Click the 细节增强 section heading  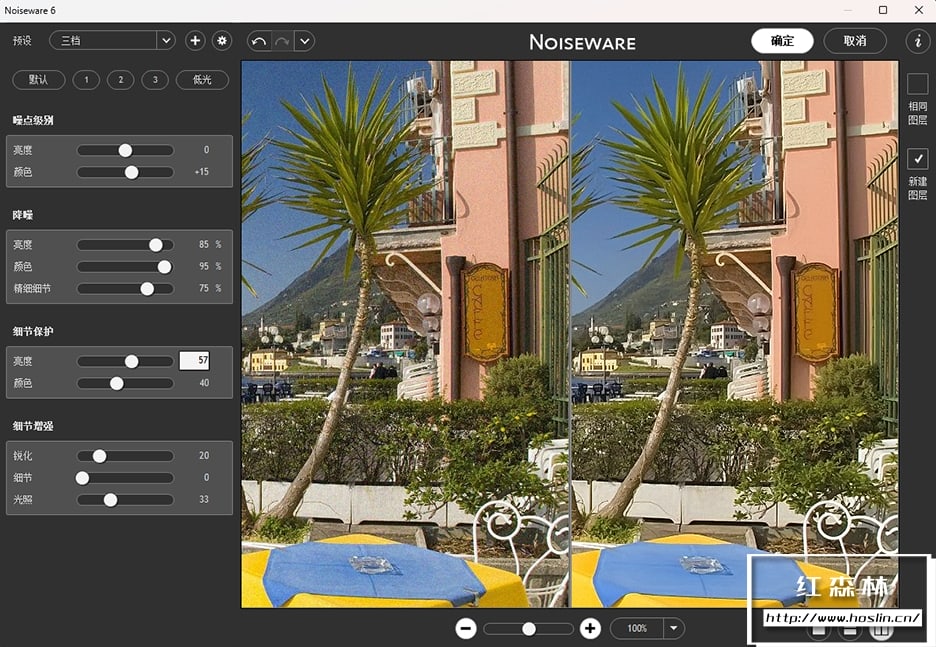tap(33, 426)
